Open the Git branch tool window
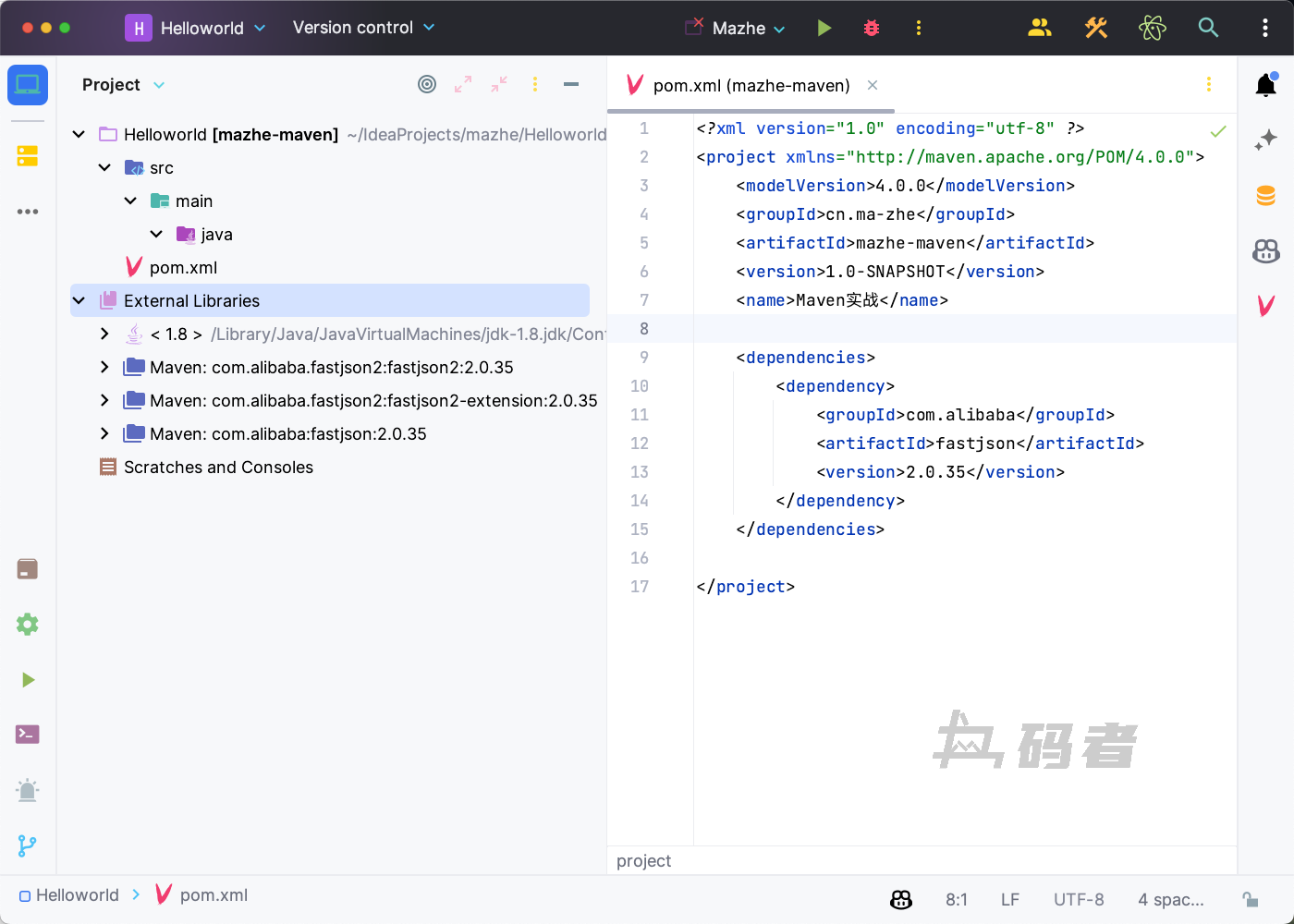The width and height of the screenshot is (1294, 924). point(28,845)
